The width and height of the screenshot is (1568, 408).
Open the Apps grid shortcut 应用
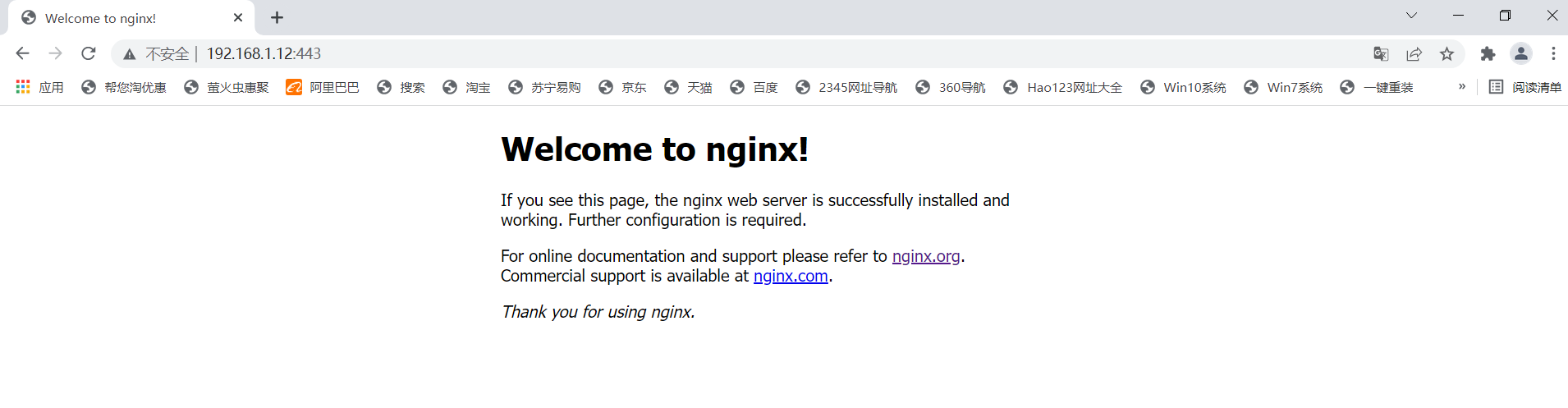(39, 87)
